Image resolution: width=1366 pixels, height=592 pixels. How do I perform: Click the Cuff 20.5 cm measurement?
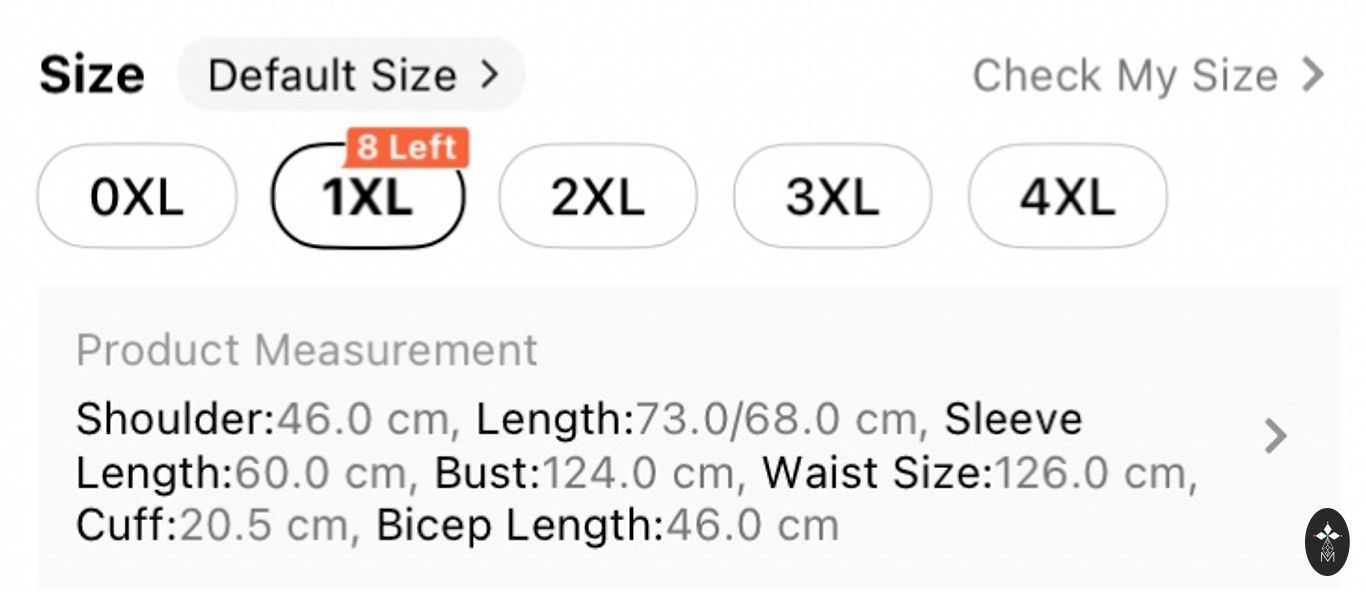pyautogui.click(x=216, y=525)
